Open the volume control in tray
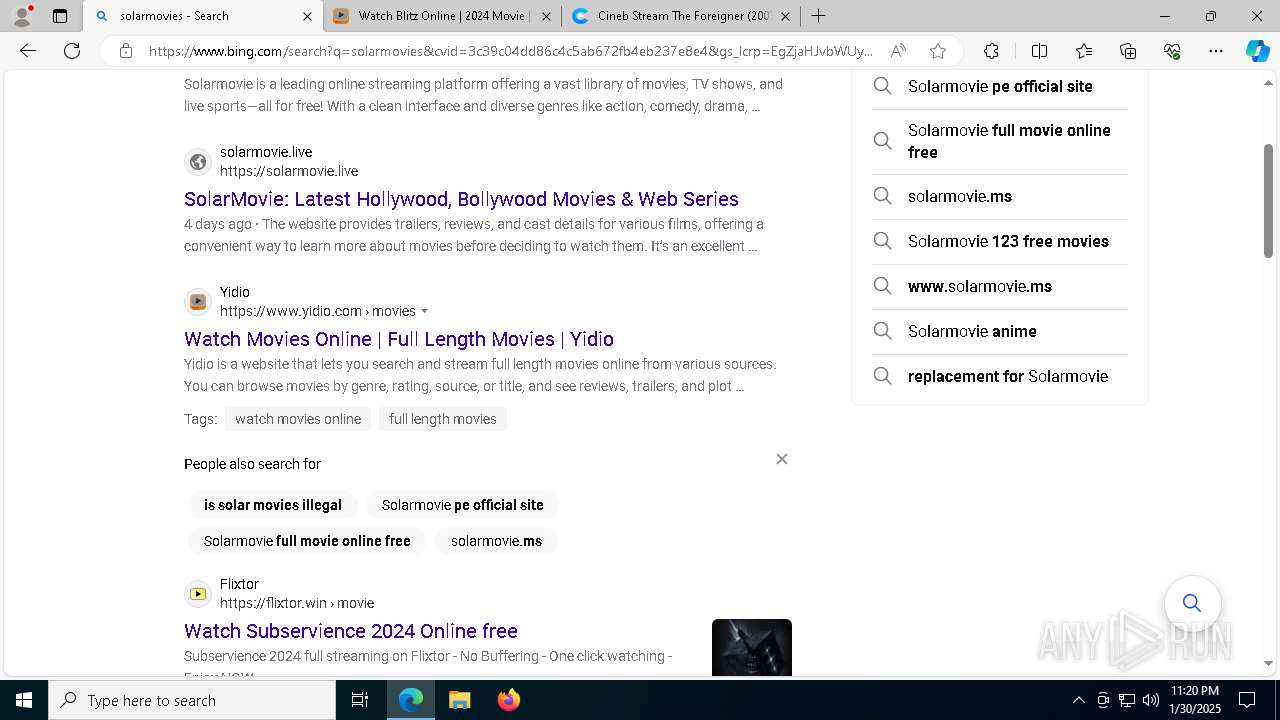 pos(1151,700)
